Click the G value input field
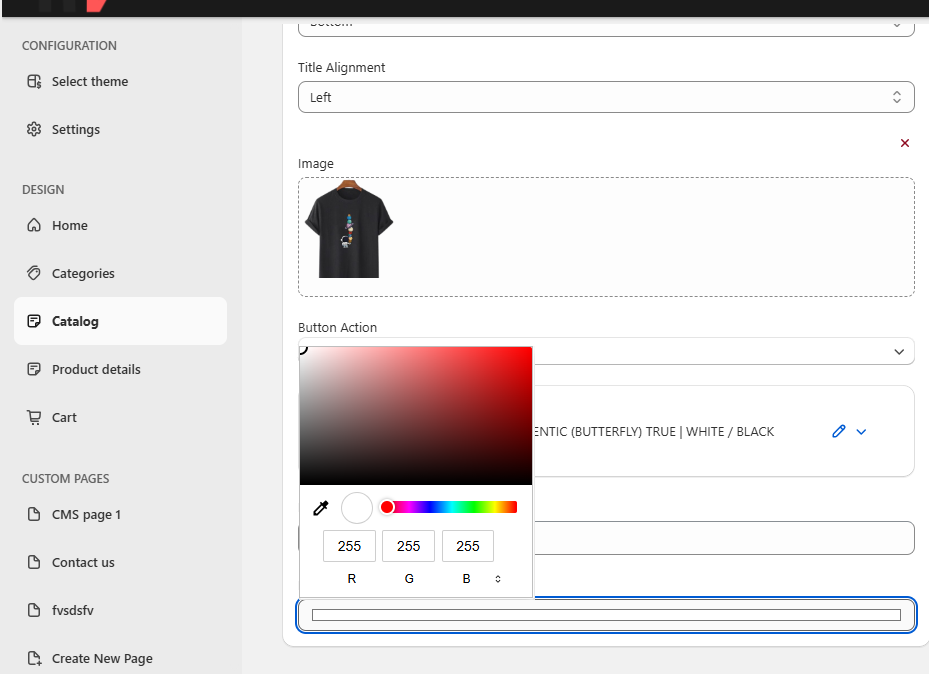Screen dimensions: 929x674 408,545
